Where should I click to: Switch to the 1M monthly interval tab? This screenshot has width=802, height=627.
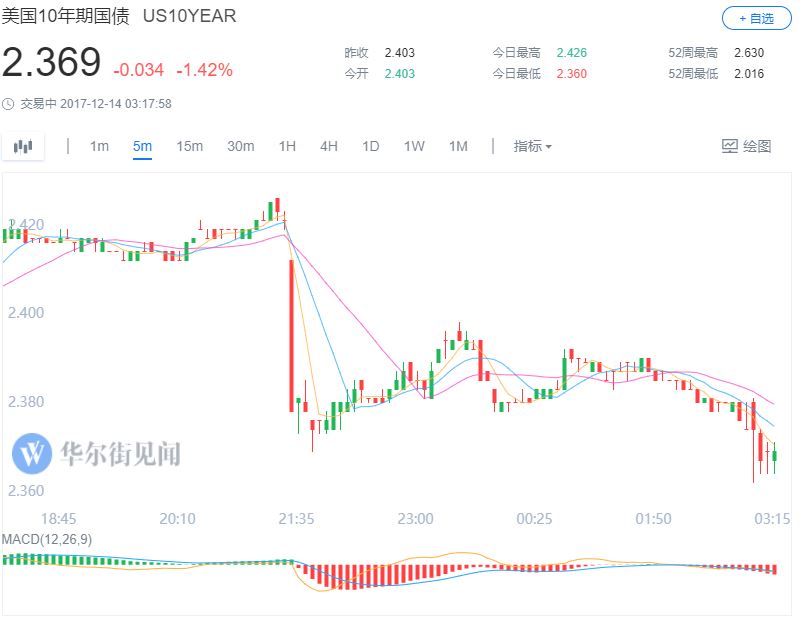pyautogui.click(x=458, y=147)
